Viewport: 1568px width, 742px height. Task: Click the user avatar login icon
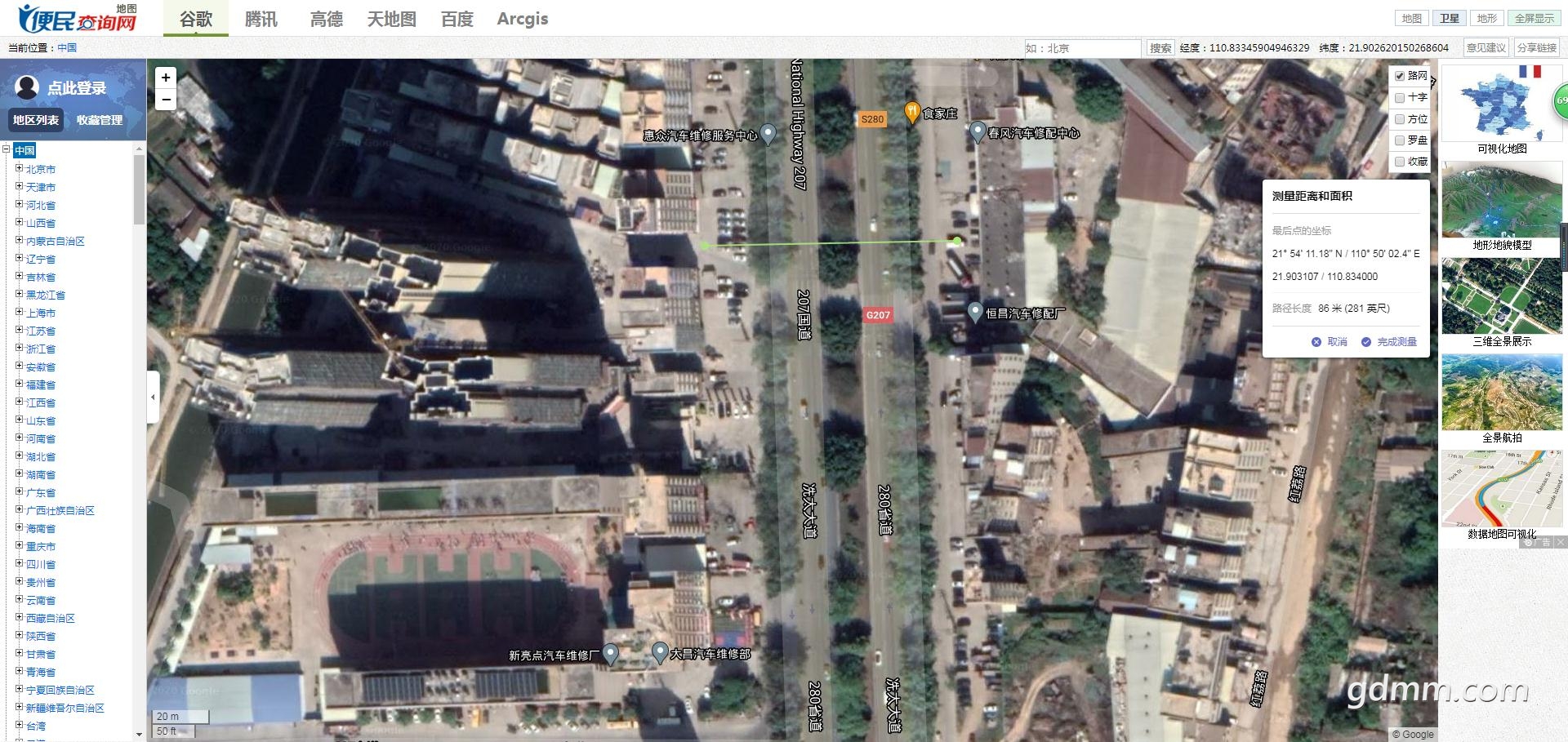[27, 87]
